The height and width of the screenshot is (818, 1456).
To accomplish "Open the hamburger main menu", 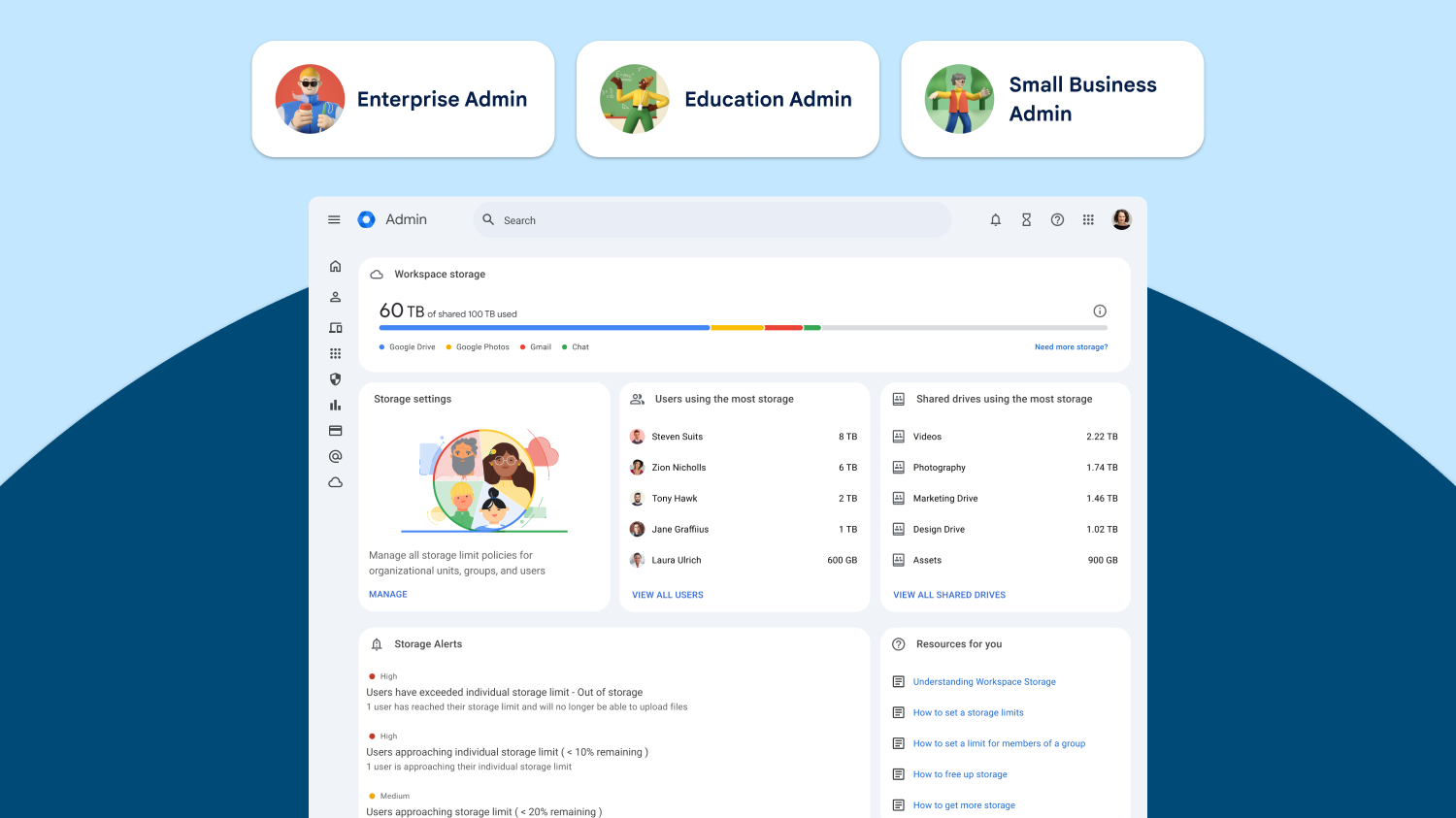I will tap(334, 220).
